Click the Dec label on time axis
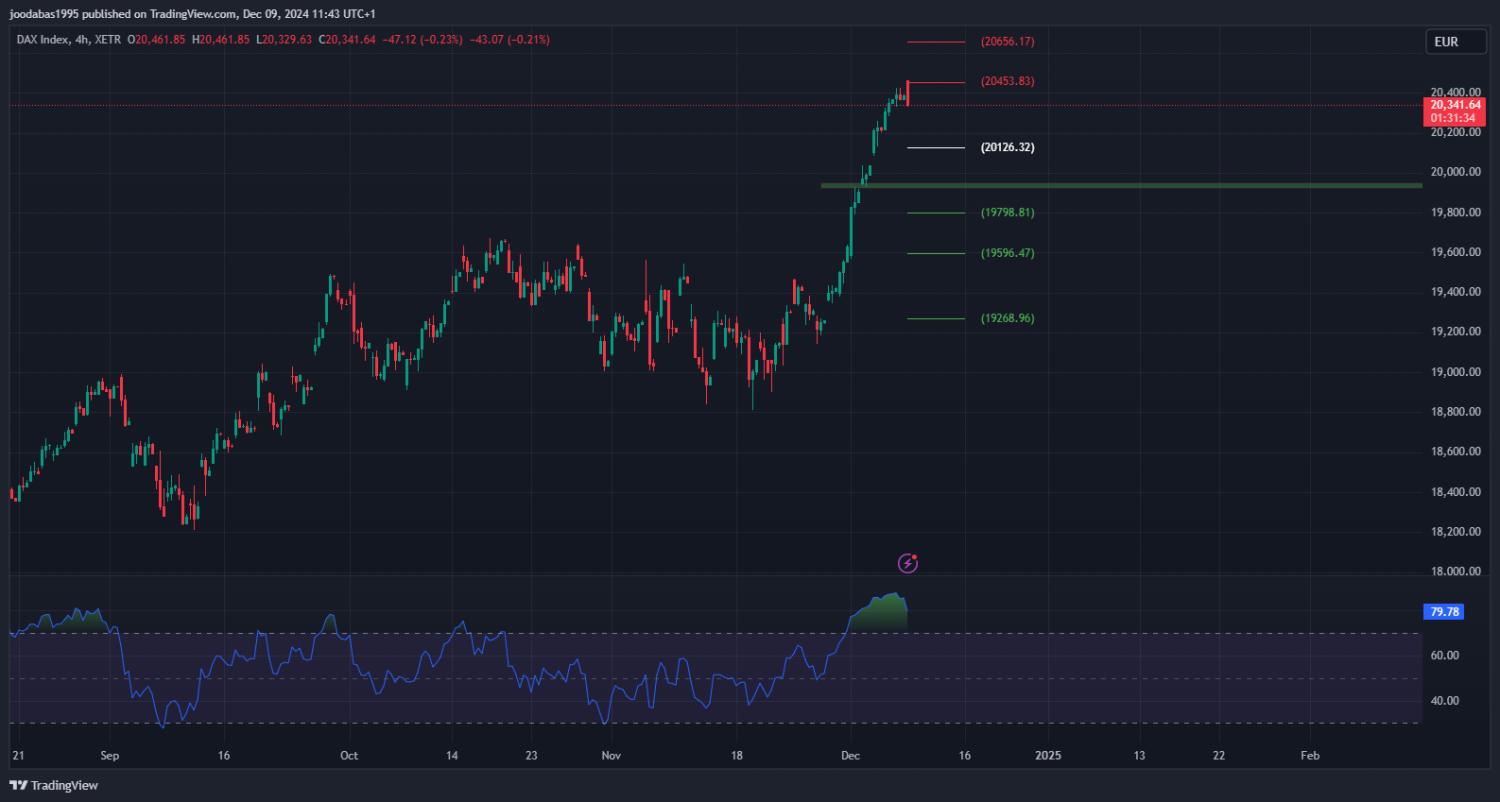Viewport: 1500px width, 802px height. [850, 756]
